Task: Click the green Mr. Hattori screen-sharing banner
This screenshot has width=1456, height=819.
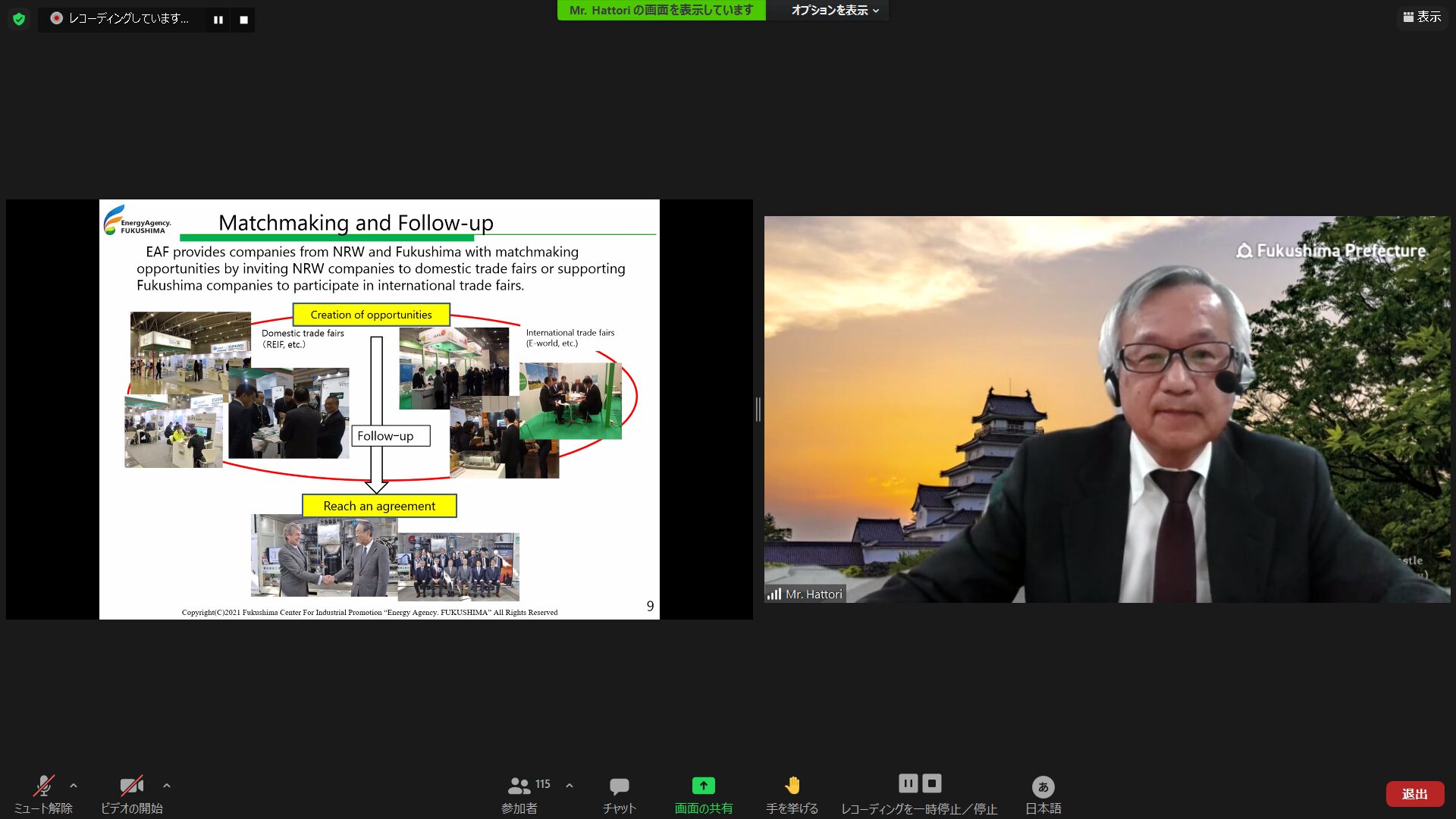Action: pos(661,11)
